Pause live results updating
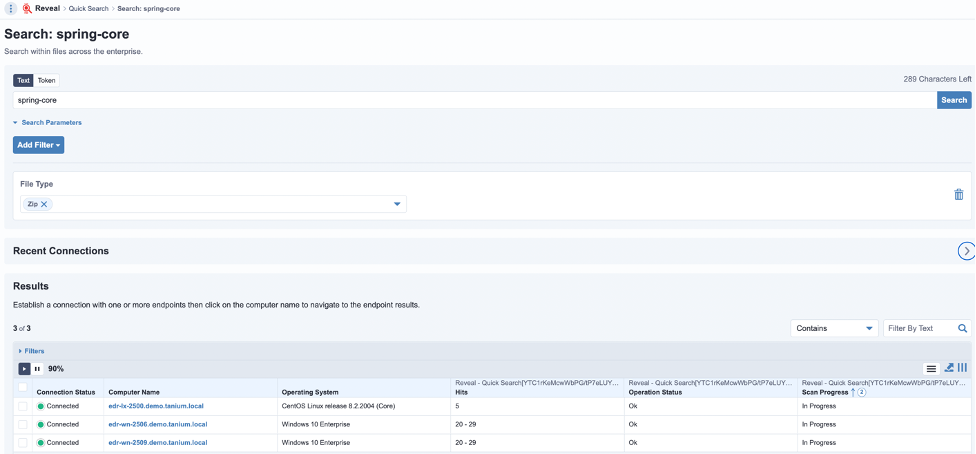Viewport: 976px width, 454px height. [37, 369]
